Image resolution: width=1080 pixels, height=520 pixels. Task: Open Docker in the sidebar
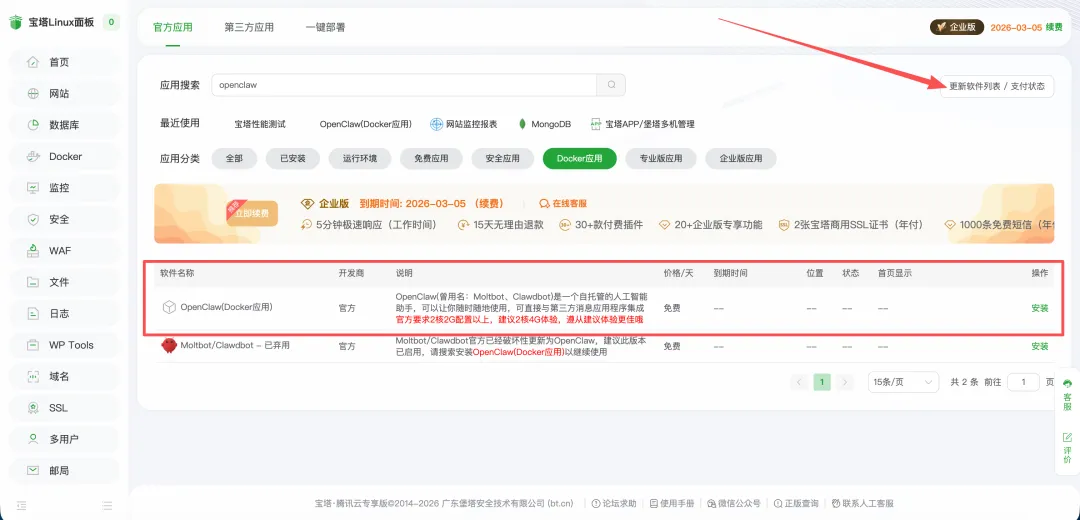tap(63, 156)
